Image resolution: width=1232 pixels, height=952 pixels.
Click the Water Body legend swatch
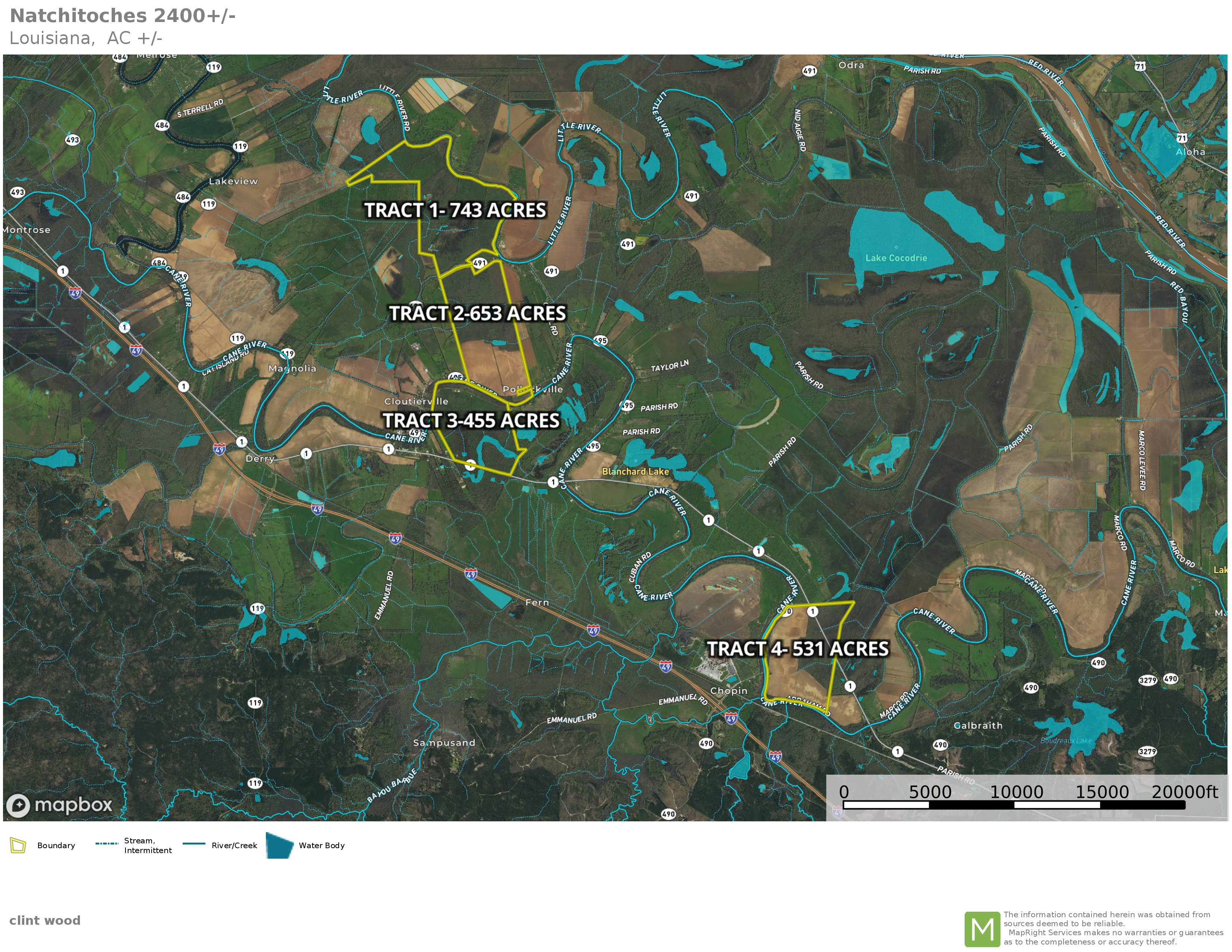[279, 845]
